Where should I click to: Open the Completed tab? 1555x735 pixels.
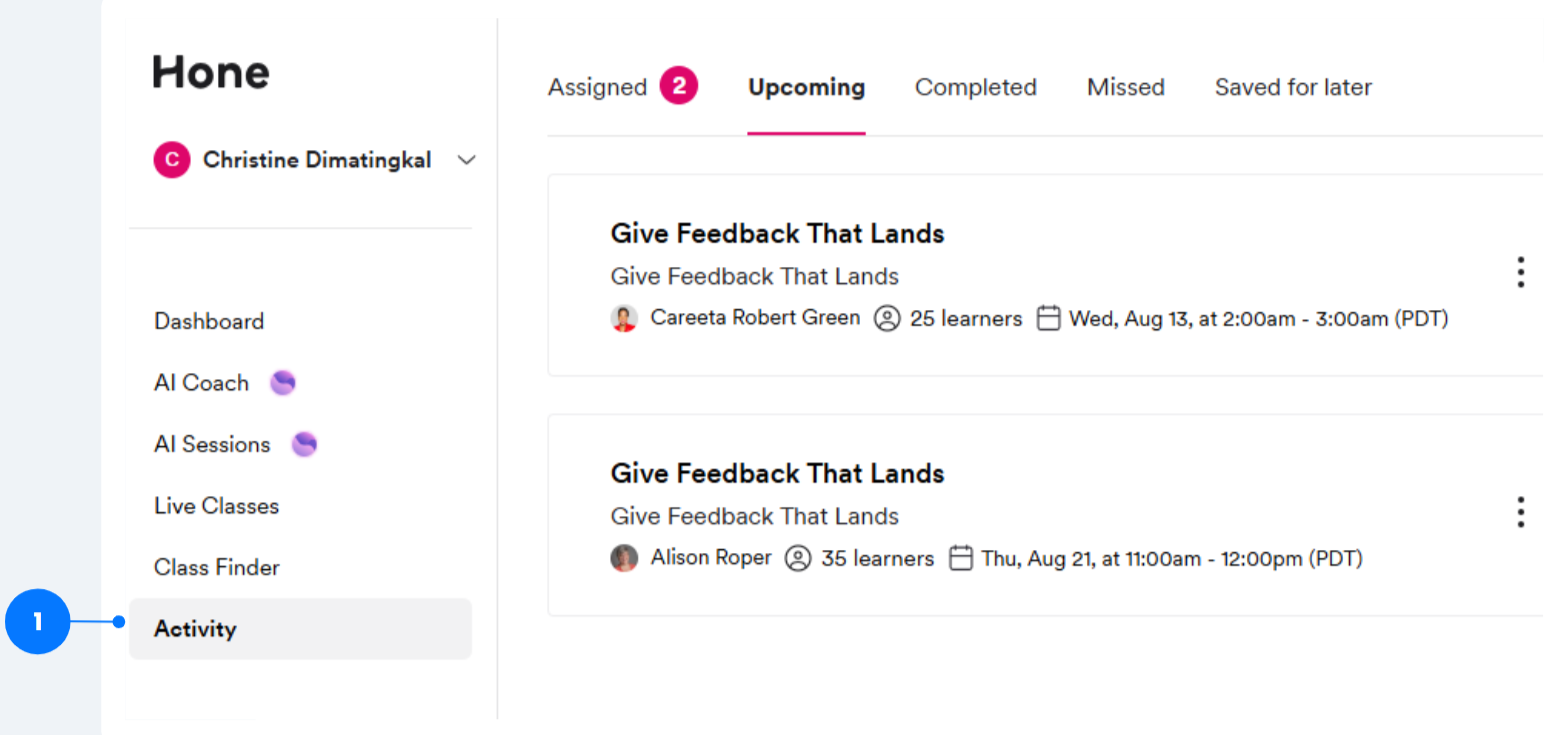click(x=975, y=88)
